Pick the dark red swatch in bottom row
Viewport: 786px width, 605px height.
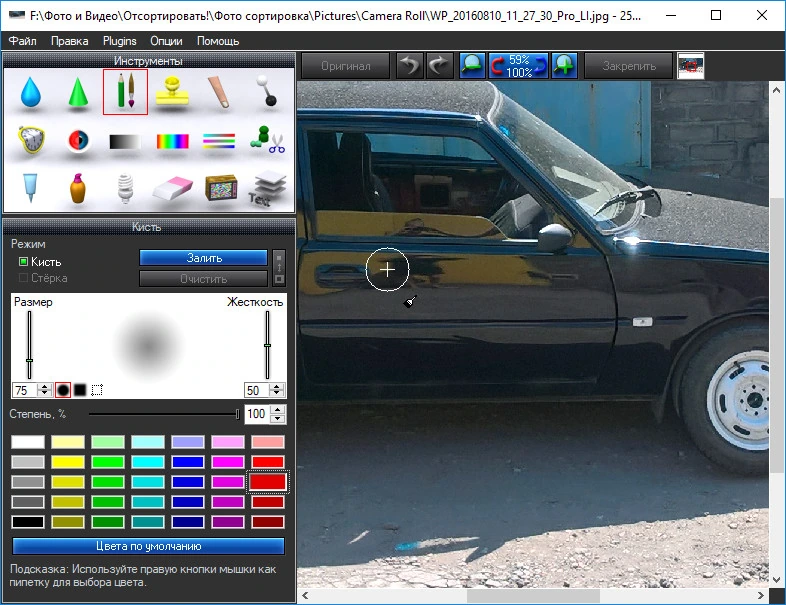268,522
